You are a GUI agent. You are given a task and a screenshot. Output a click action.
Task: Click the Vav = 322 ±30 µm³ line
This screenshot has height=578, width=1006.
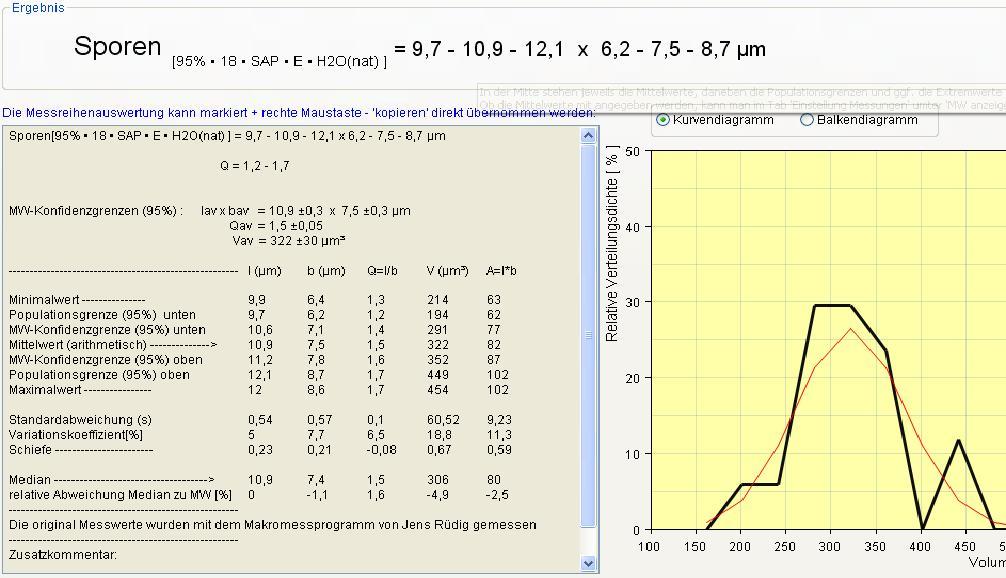(x=289, y=241)
